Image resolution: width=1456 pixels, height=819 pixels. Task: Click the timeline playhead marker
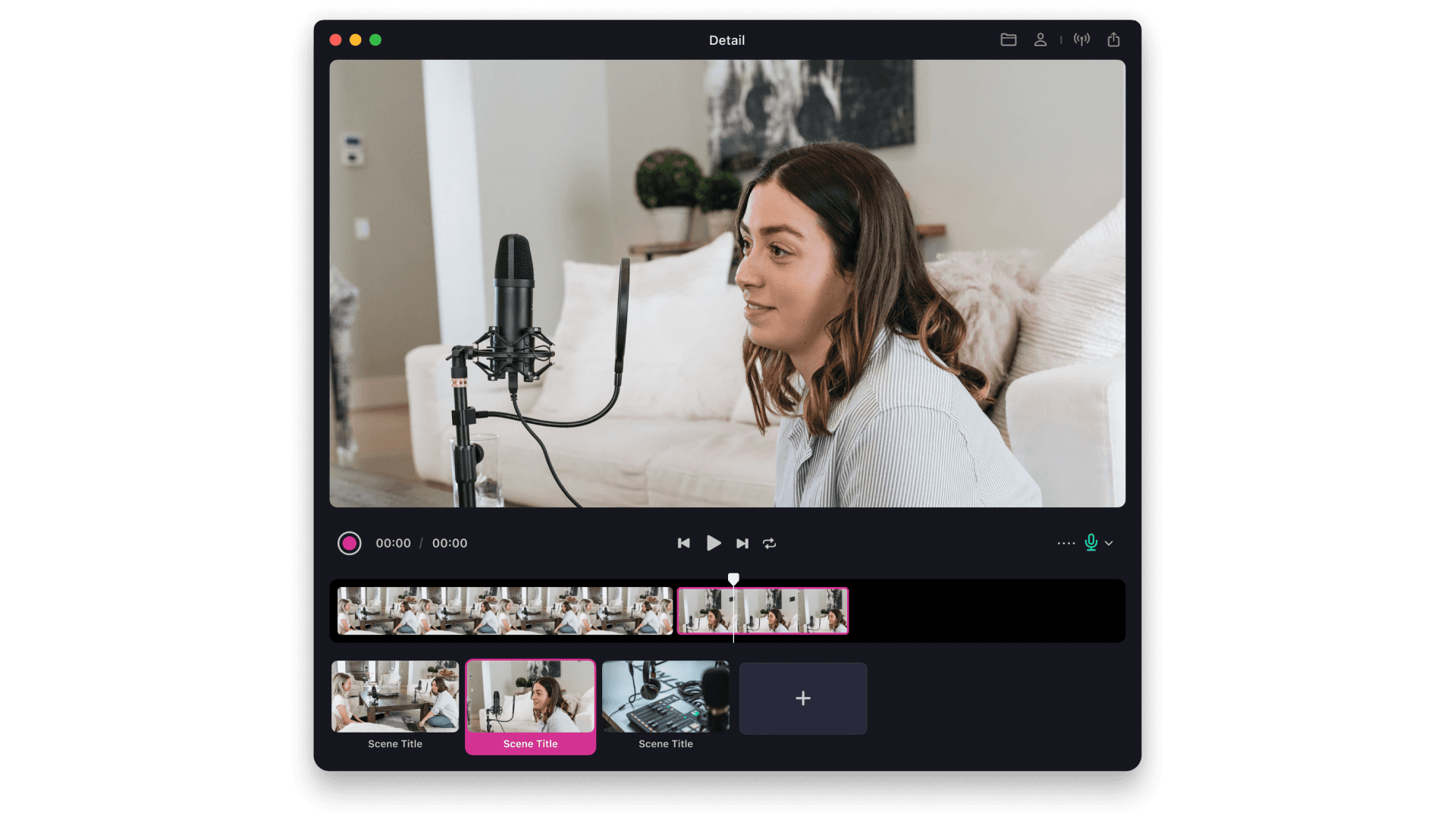pos(733,579)
